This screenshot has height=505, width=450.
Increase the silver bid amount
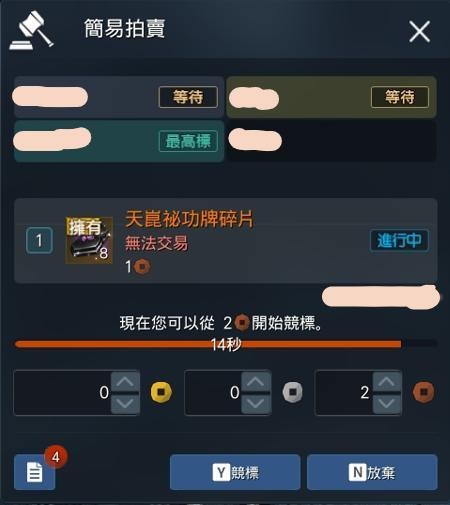tap(256, 382)
